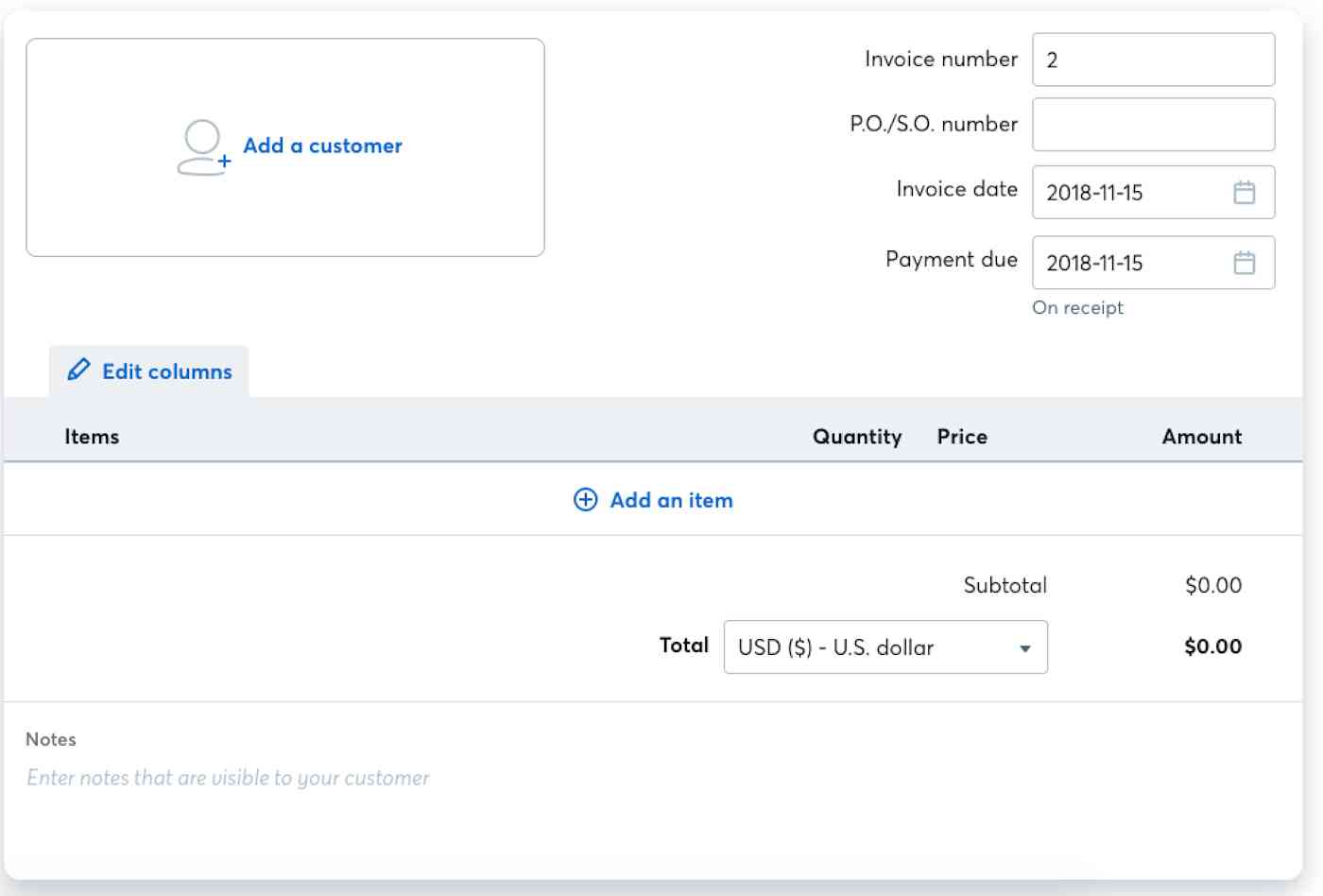Click the Add an item link
The width and height of the screenshot is (1323, 896).
(671, 500)
